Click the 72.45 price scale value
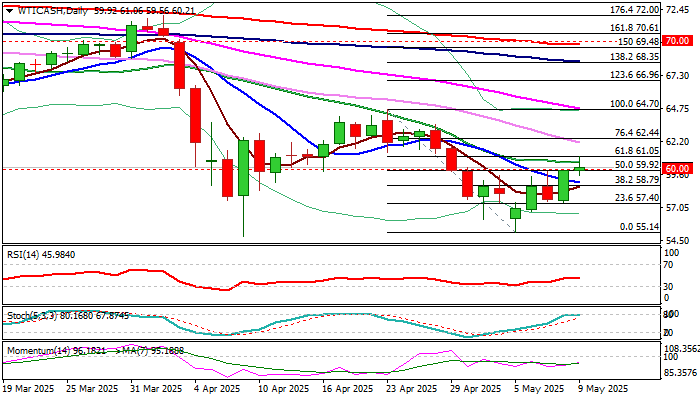Image resolution: width=700 pixels, height=400 pixels. click(x=677, y=9)
